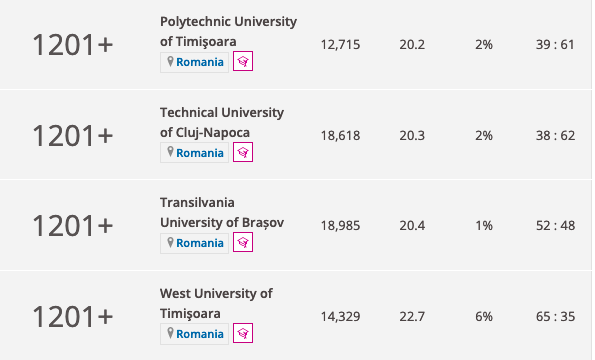Open Polytechnic University of Timişoara page
This screenshot has height=360, width=595.
click(x=228, y=31)
